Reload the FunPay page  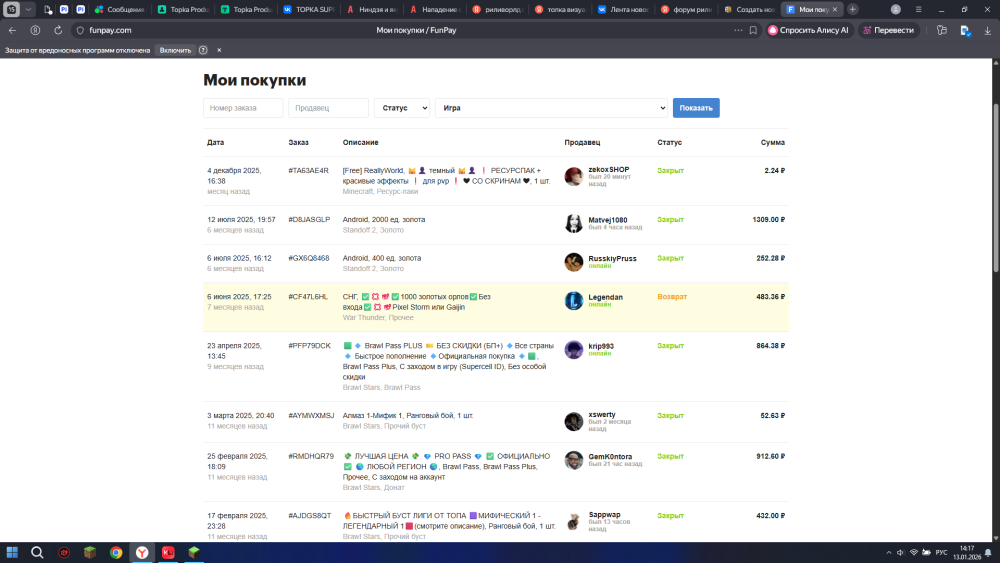[58, 30]
